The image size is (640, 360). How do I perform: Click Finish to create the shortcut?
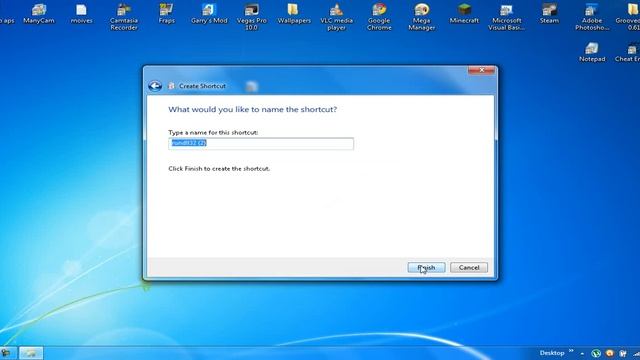[426, 268]
